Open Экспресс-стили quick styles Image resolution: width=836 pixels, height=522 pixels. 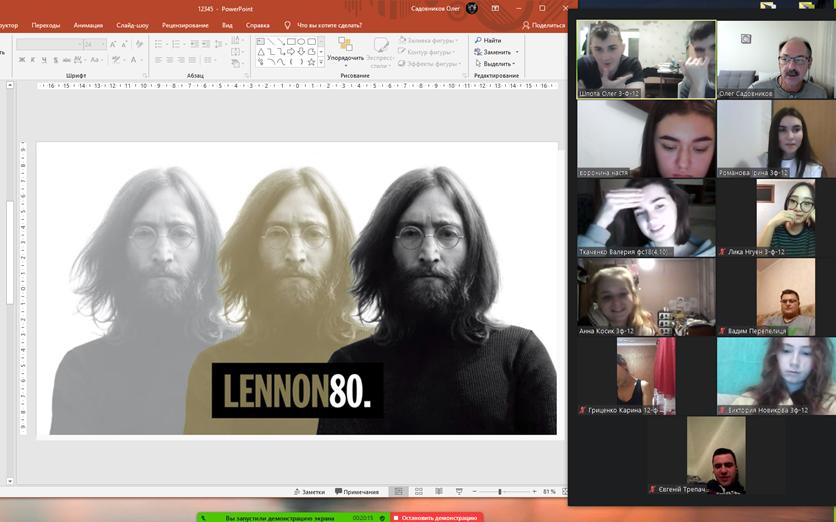click(380, 53)
